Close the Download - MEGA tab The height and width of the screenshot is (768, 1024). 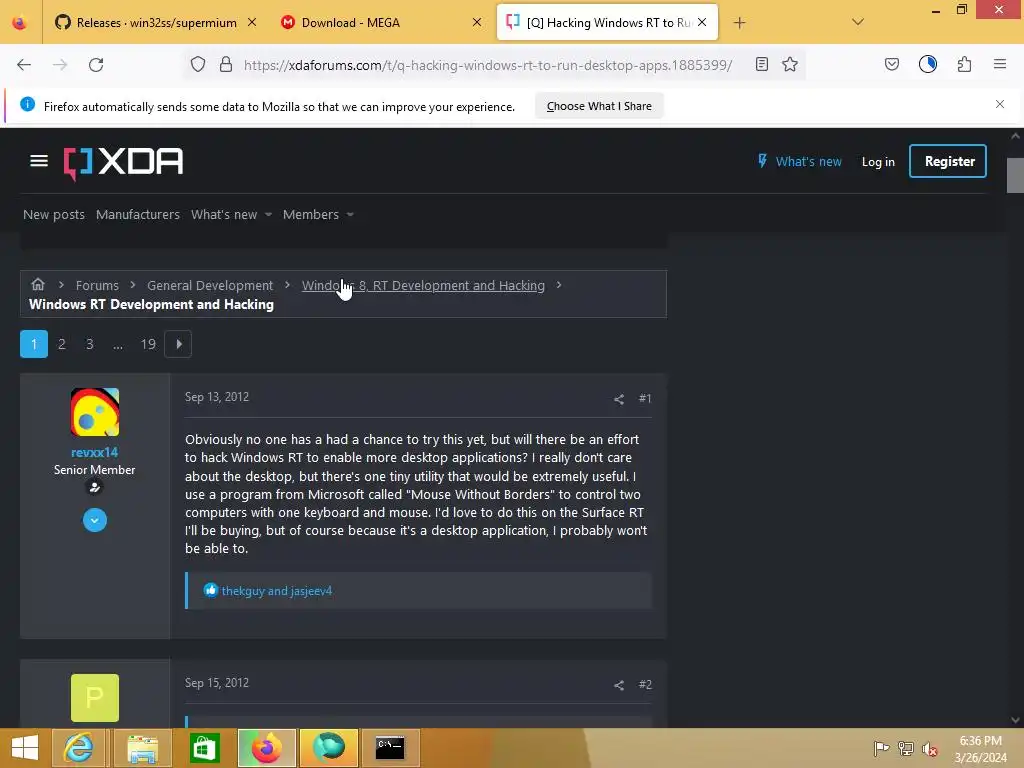tap(477, 22)
